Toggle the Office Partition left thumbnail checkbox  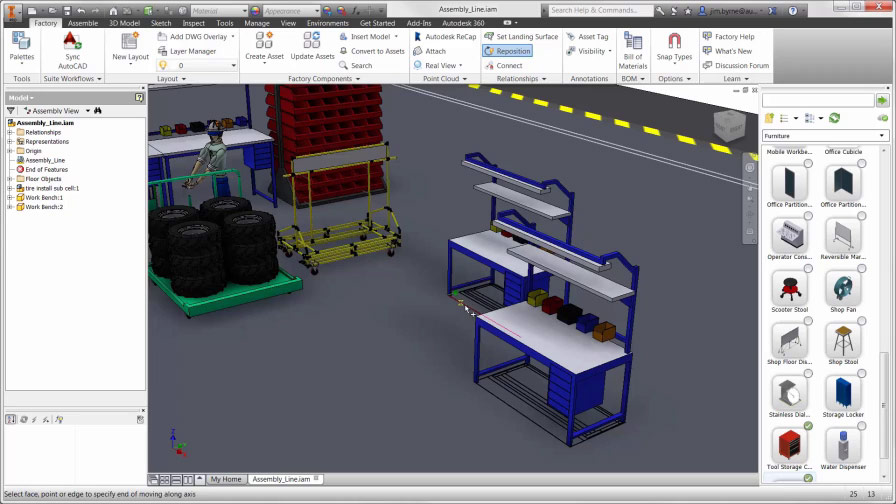(808, 163)
